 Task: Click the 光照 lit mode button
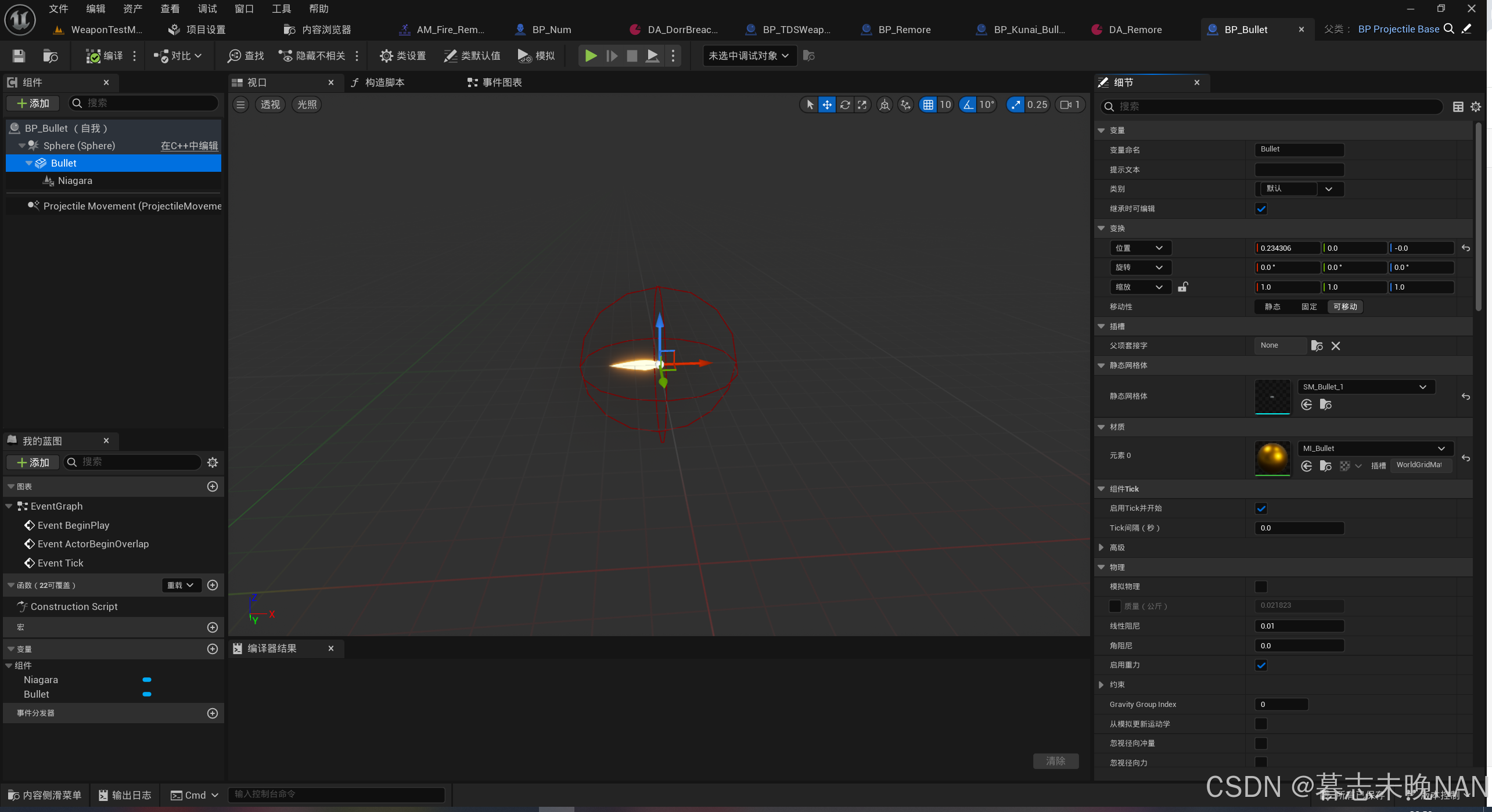coord(307,104)
